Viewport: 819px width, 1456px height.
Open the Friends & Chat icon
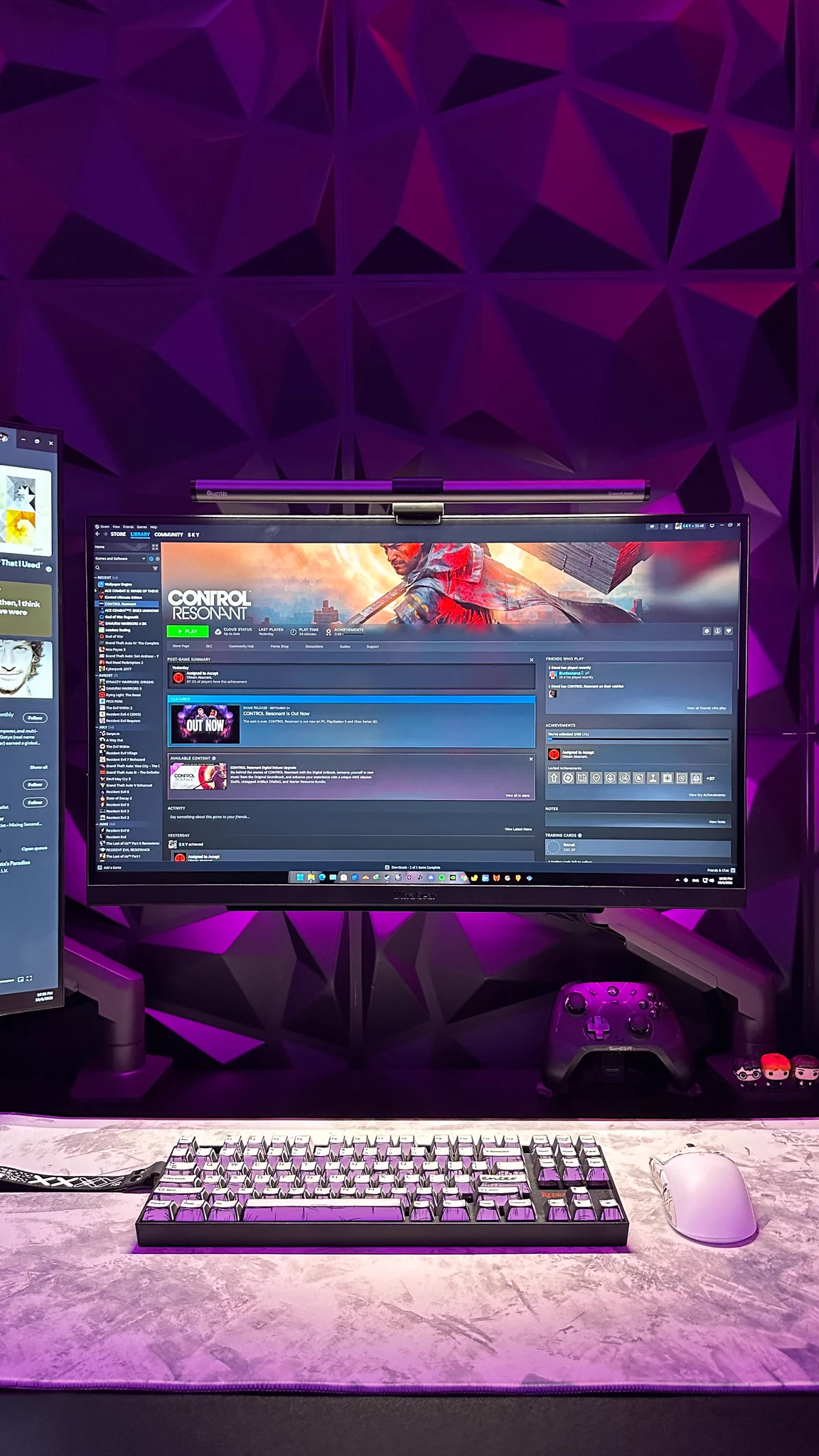tap(733, 870)
